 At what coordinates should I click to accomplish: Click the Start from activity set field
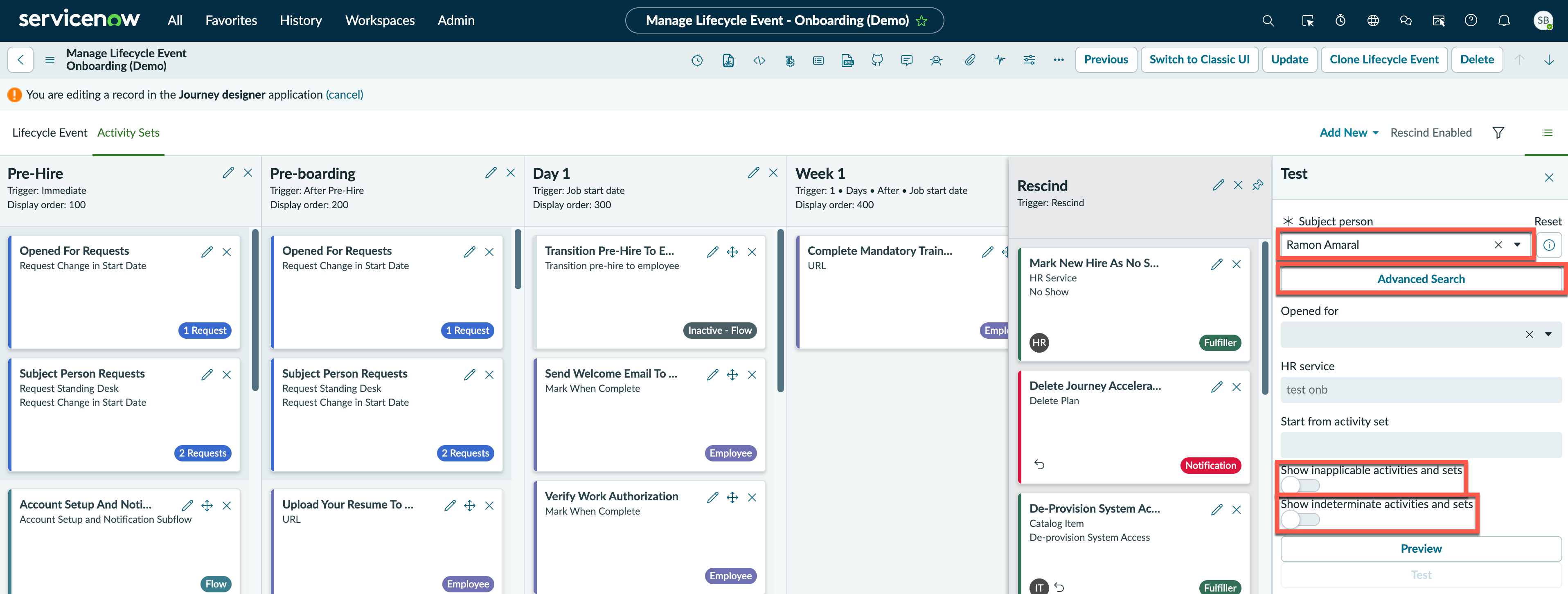(1421, 445)
